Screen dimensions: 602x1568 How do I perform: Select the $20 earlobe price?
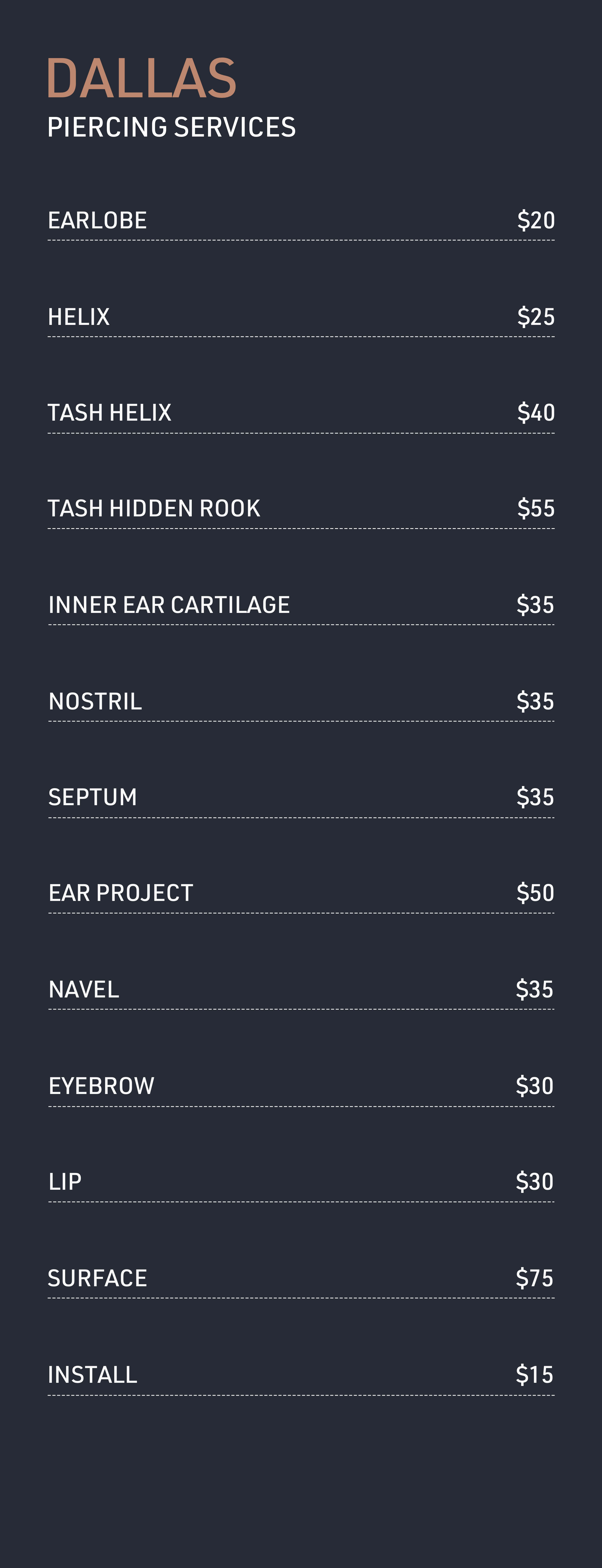[536, 220]
